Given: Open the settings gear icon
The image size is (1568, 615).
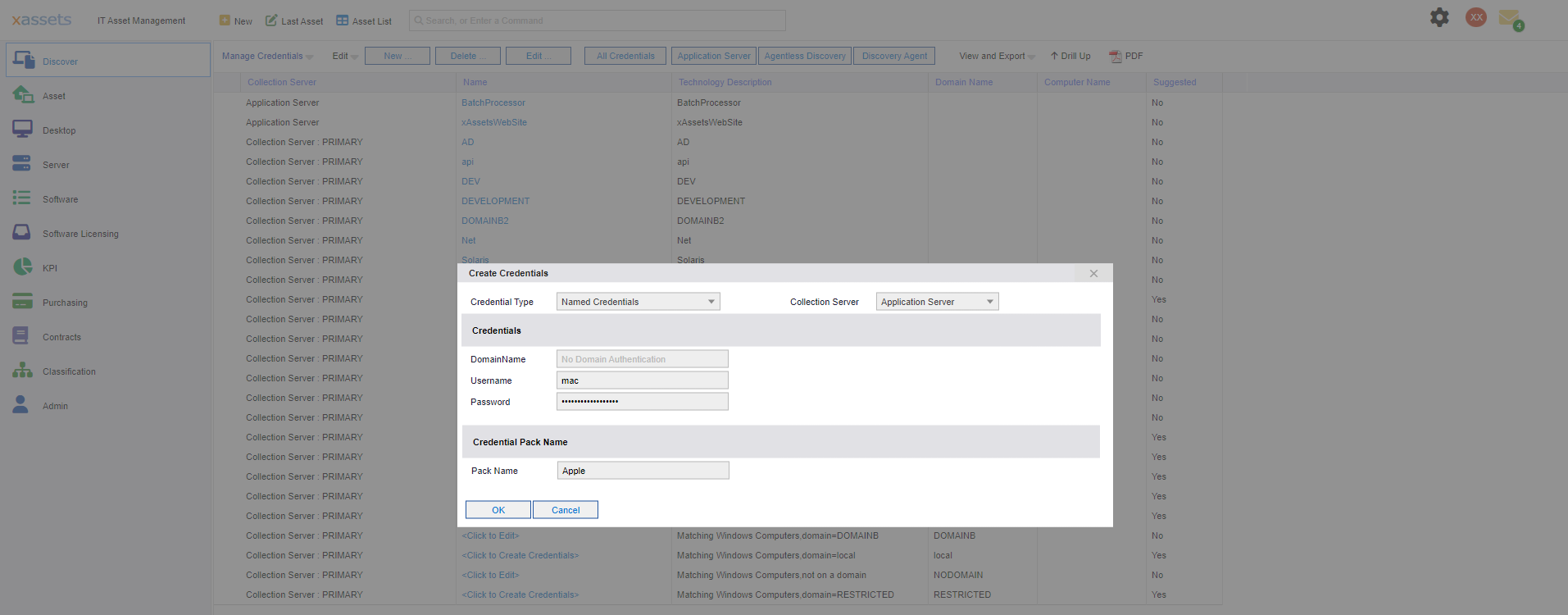Looking at the screenshot, I should point(1439,17).
